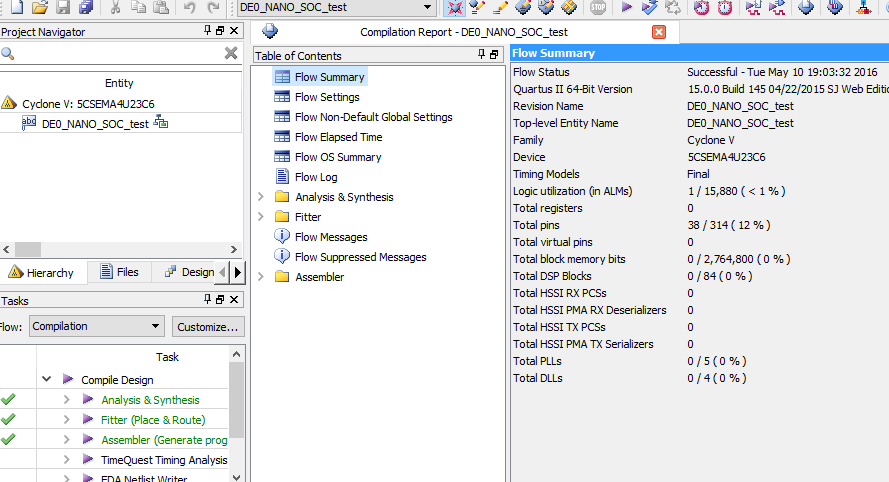Open Flow OS Summary report

tap(338, 157)
